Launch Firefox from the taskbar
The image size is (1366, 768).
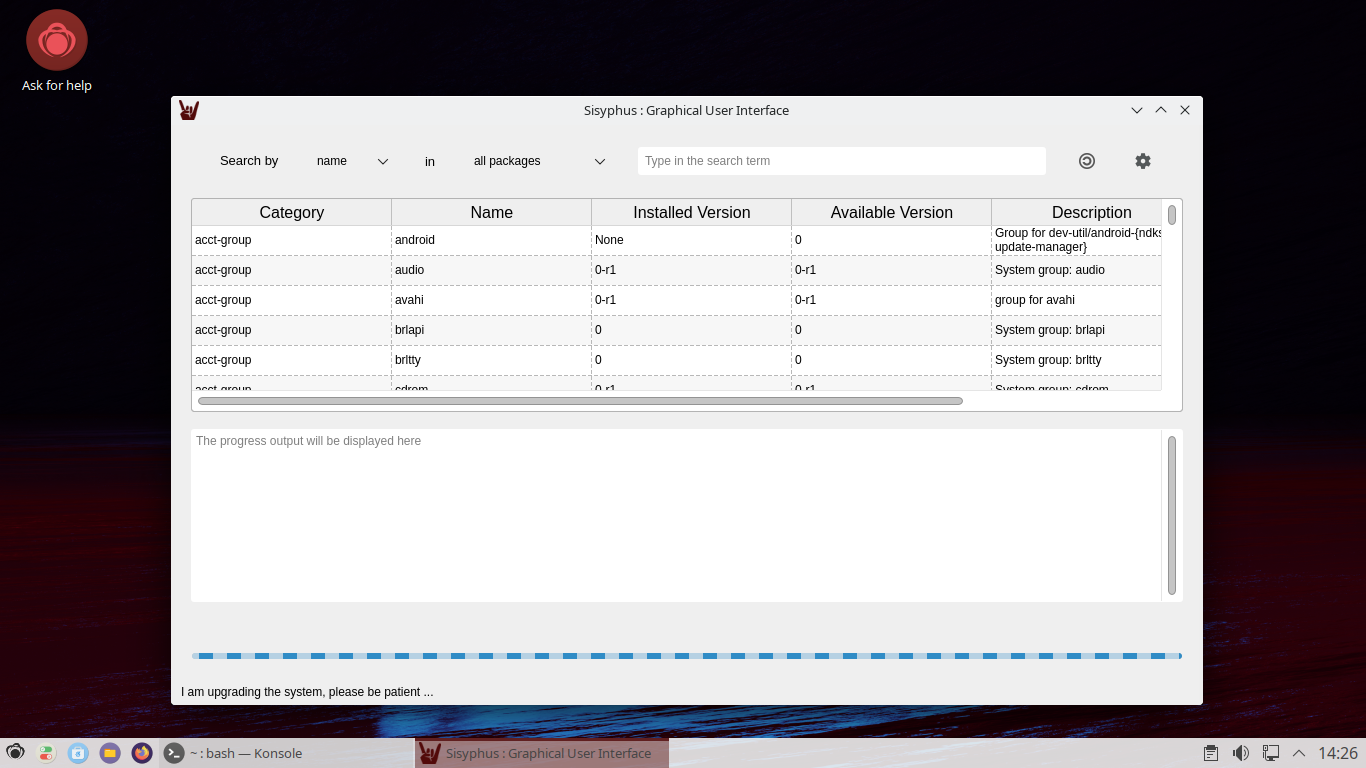(142, 753)
